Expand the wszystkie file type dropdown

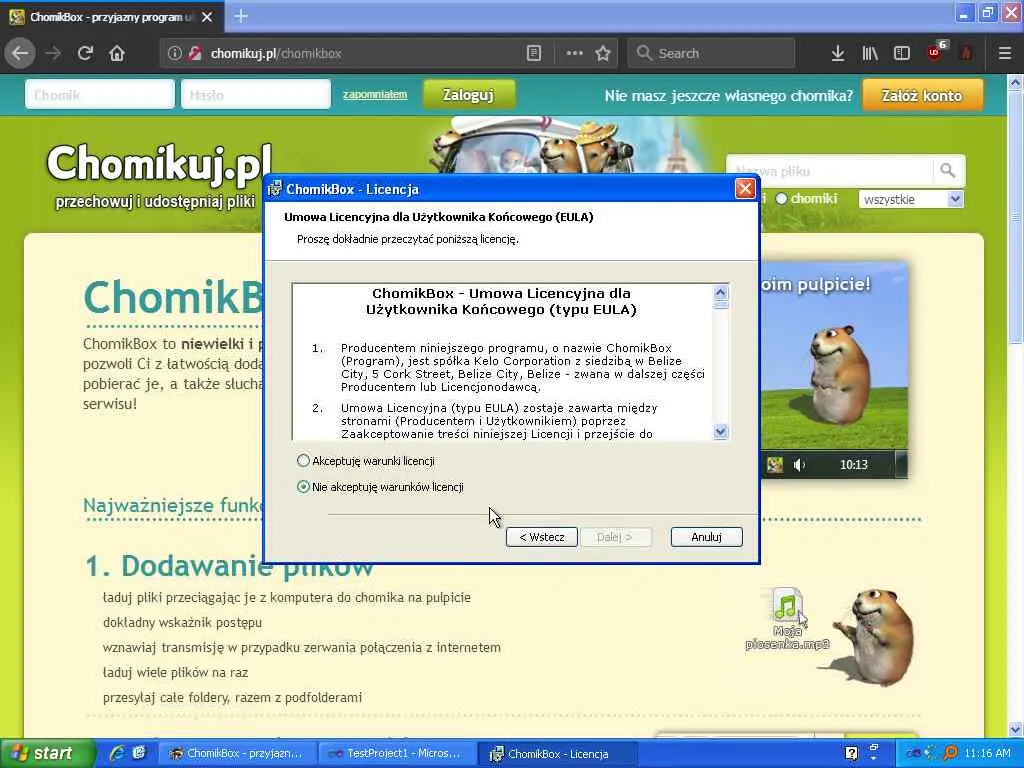[955, 199]
